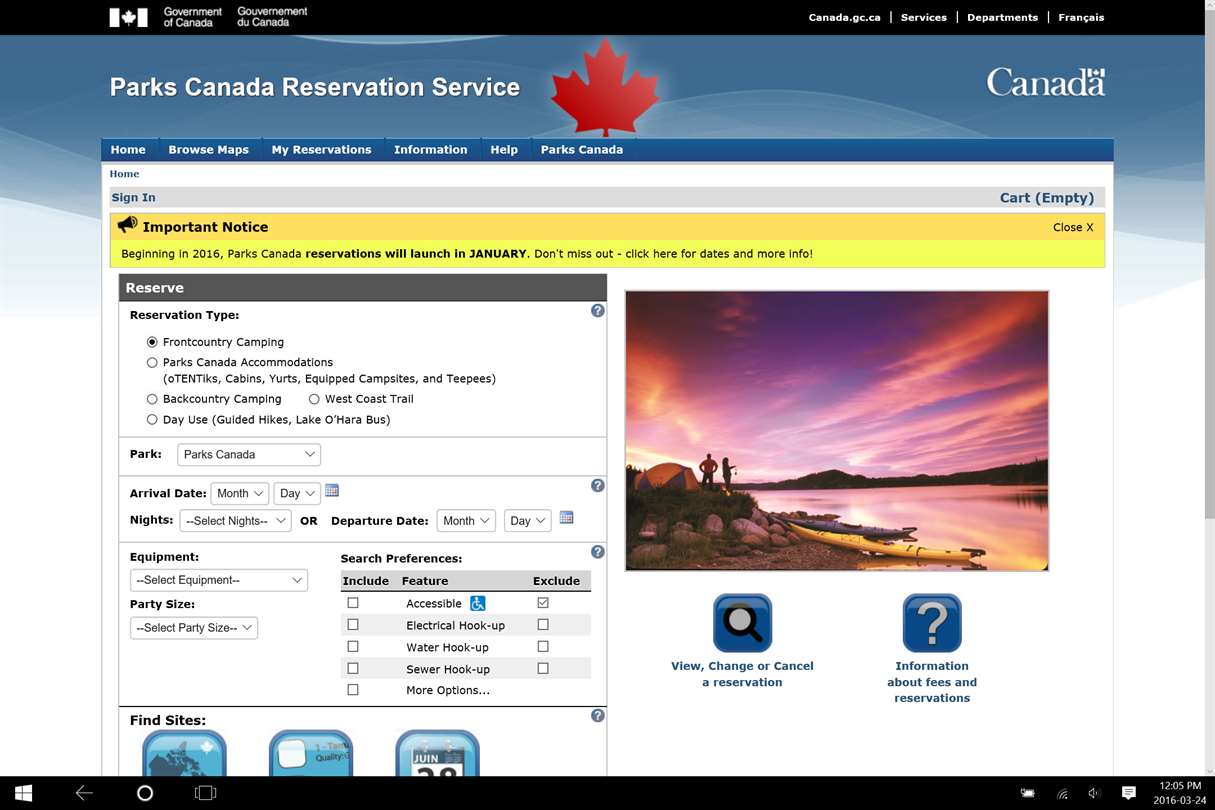Switch to Français language link
This screenshot has width=1215, height=810.
[x=1081, y=17]
